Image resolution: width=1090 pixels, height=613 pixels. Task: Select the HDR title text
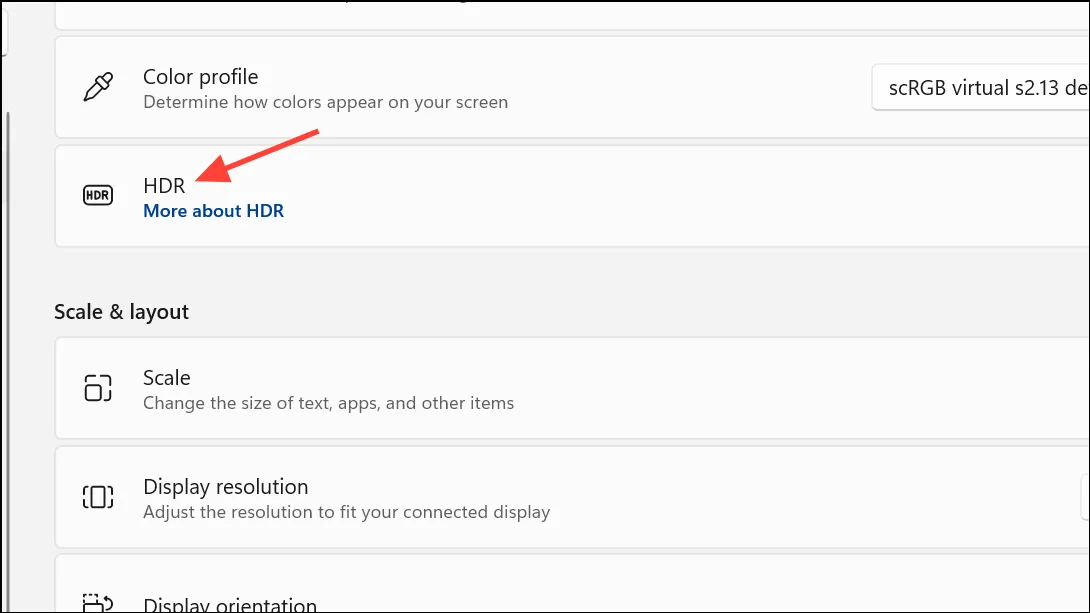tap(164, 186)
